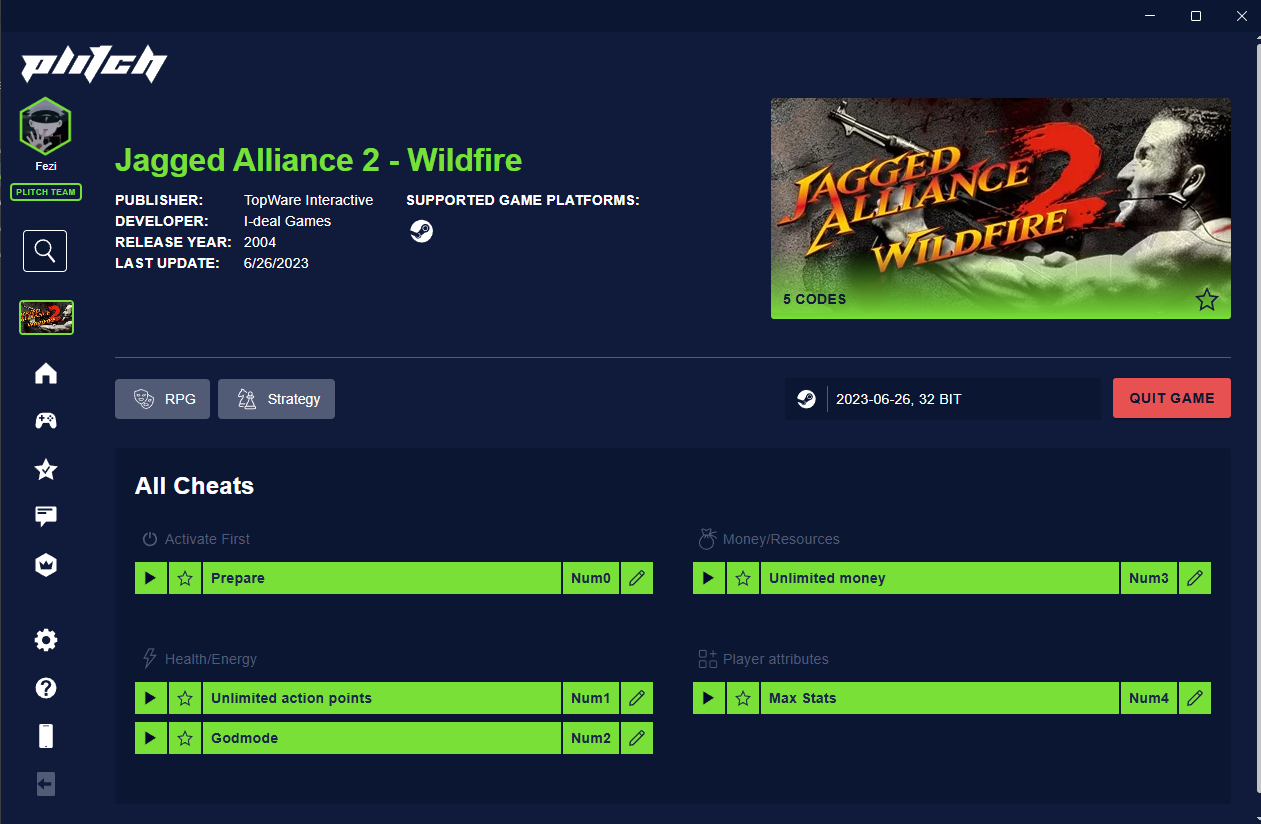The width and height of the screenshot is (1261, 824).
Task: Open the game controller library icon
Action: click(x=46, y=421)
